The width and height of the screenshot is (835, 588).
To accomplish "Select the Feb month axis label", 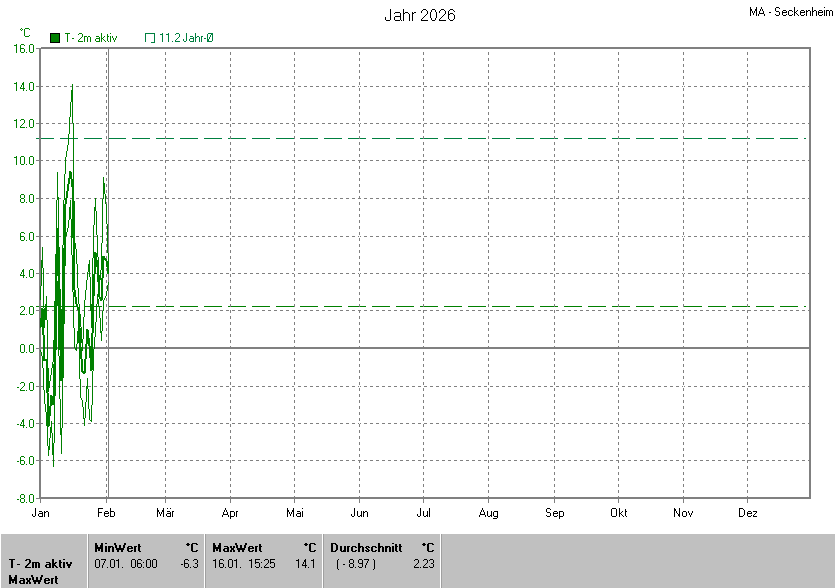I will [106, 513].
